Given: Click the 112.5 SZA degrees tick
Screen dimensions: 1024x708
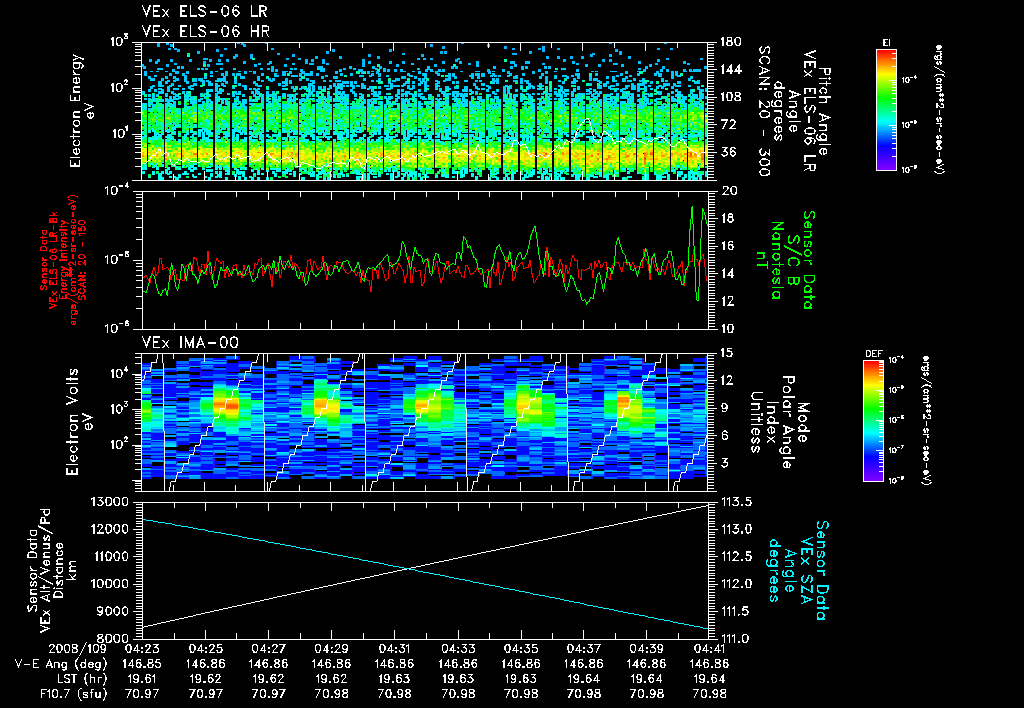Looking at the screenshot, I should 735,556.
